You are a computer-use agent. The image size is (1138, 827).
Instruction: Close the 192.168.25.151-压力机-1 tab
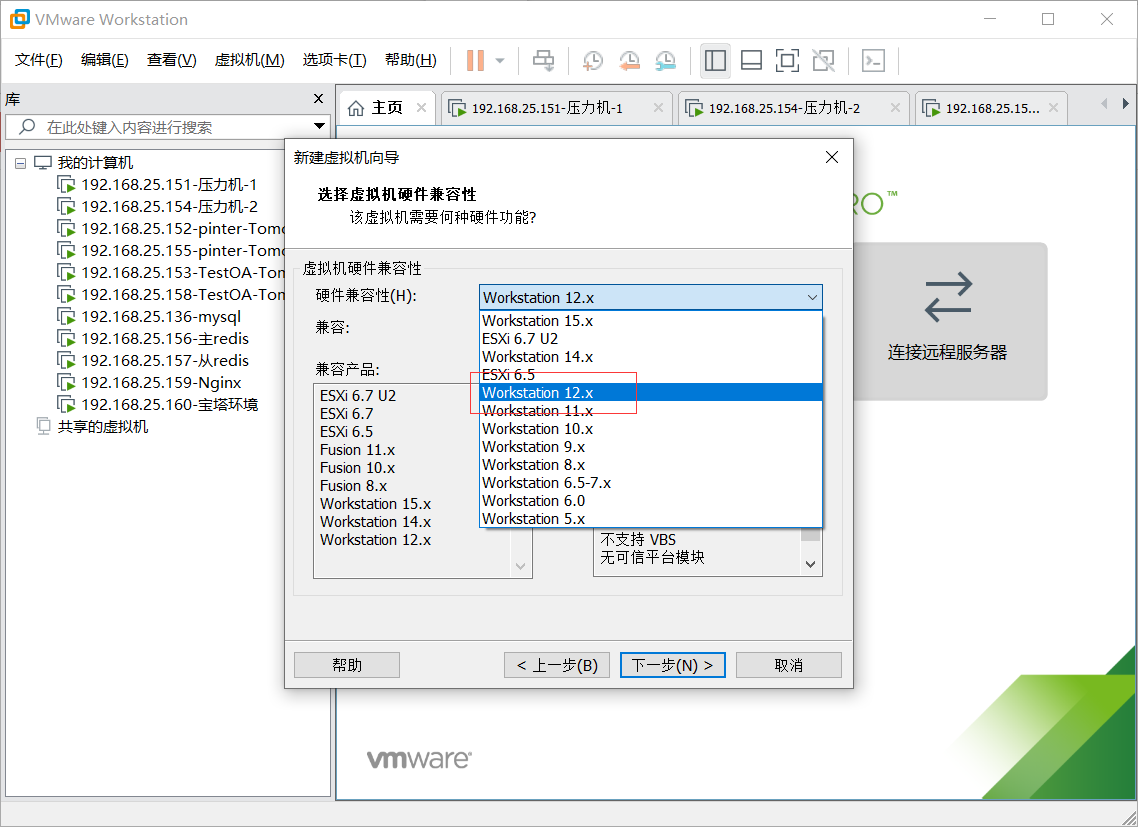pyautogui.click(x=658, y=107)
